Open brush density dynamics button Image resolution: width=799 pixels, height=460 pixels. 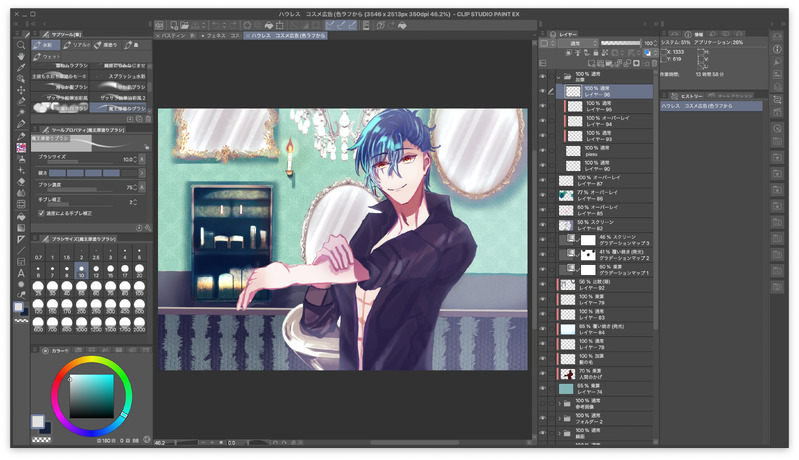142,187
